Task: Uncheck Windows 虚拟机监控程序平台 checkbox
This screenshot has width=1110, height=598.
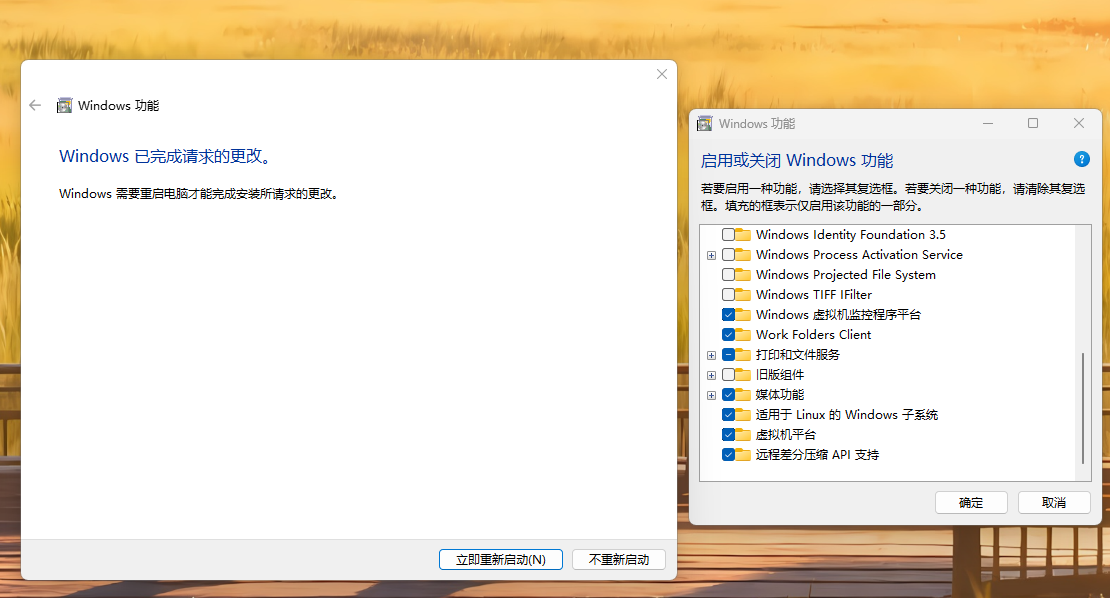Action: pyautogui.click(x=728, y=315)
